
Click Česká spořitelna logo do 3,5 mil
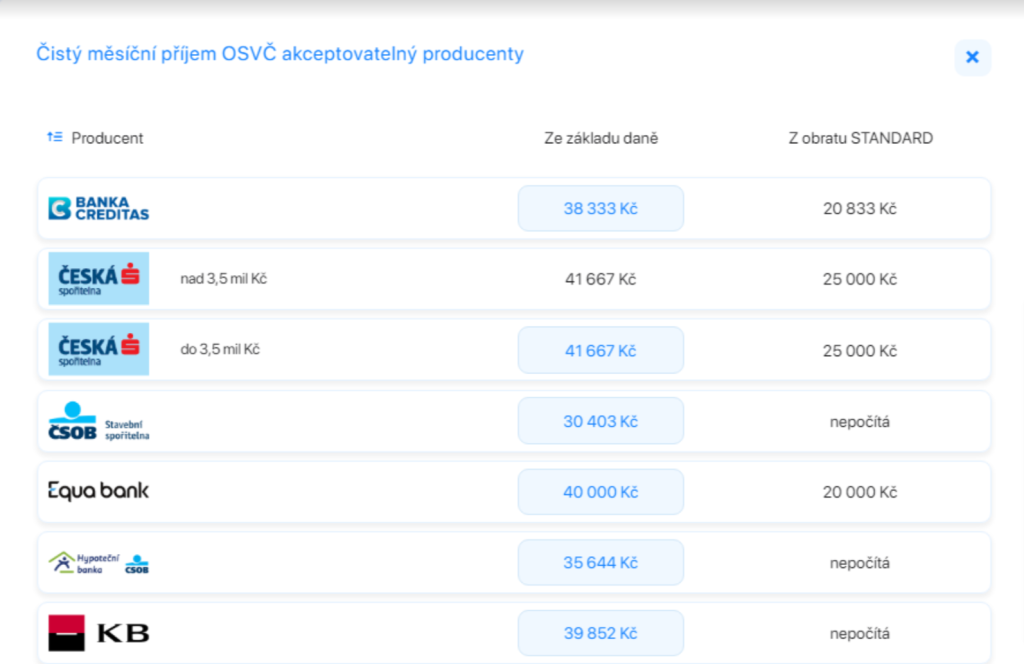tap(99, 349)
